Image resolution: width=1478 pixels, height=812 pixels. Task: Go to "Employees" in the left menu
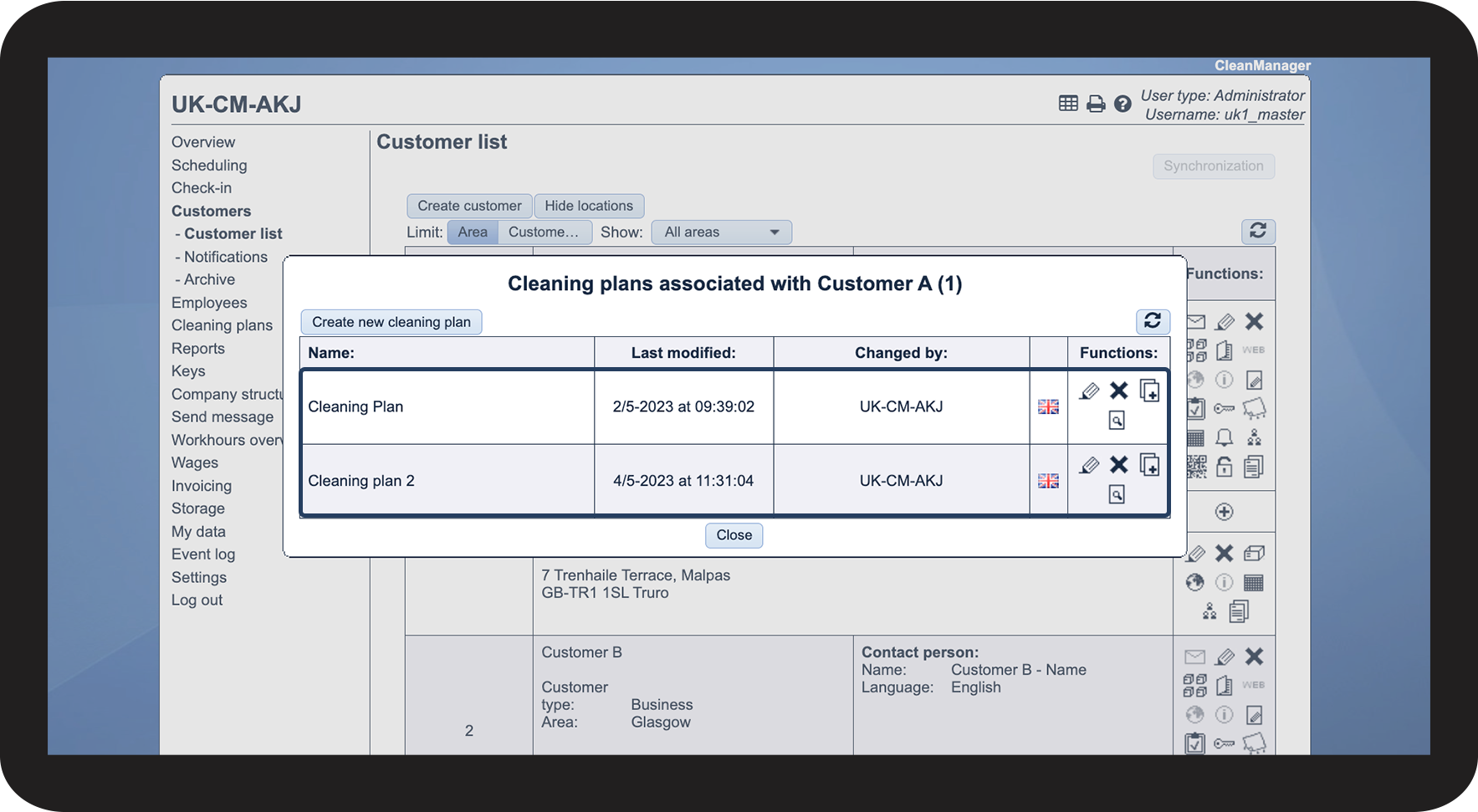[209, 303]
